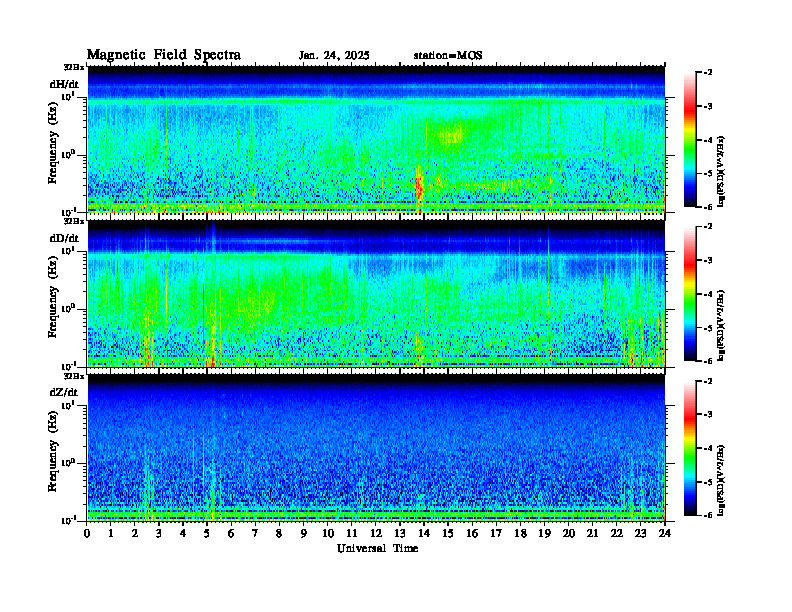Viewport: 792px width, 612px height.
Task: Click the dD/dt panel label
Action: coord(64,238)
